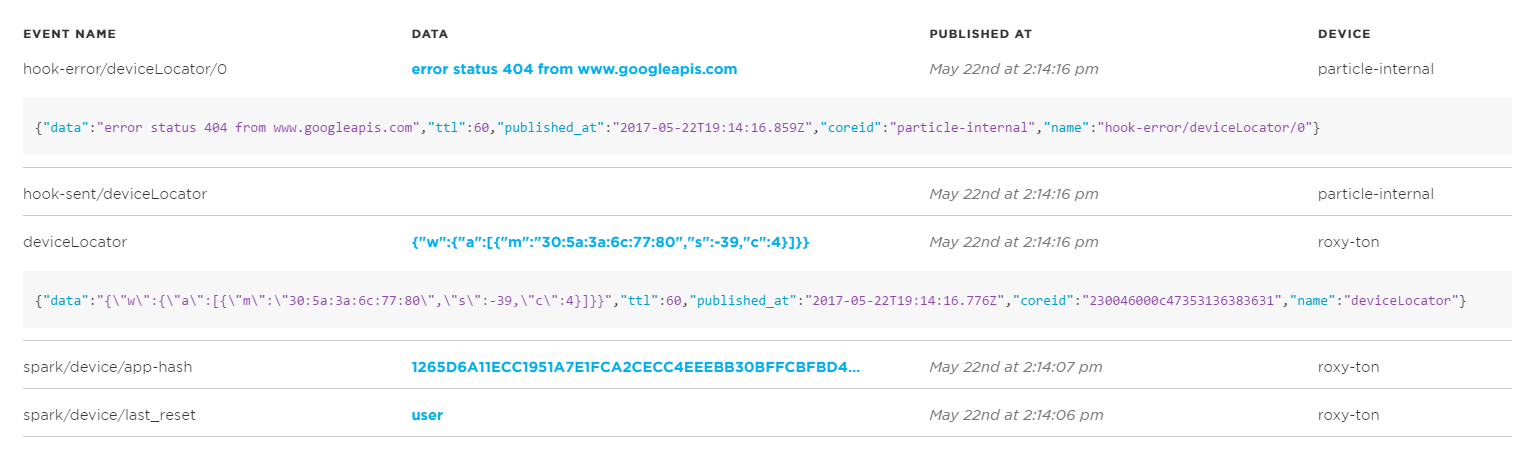Click the deviceLocator JSON data link

pyautogui.click(x=610, y=242)
